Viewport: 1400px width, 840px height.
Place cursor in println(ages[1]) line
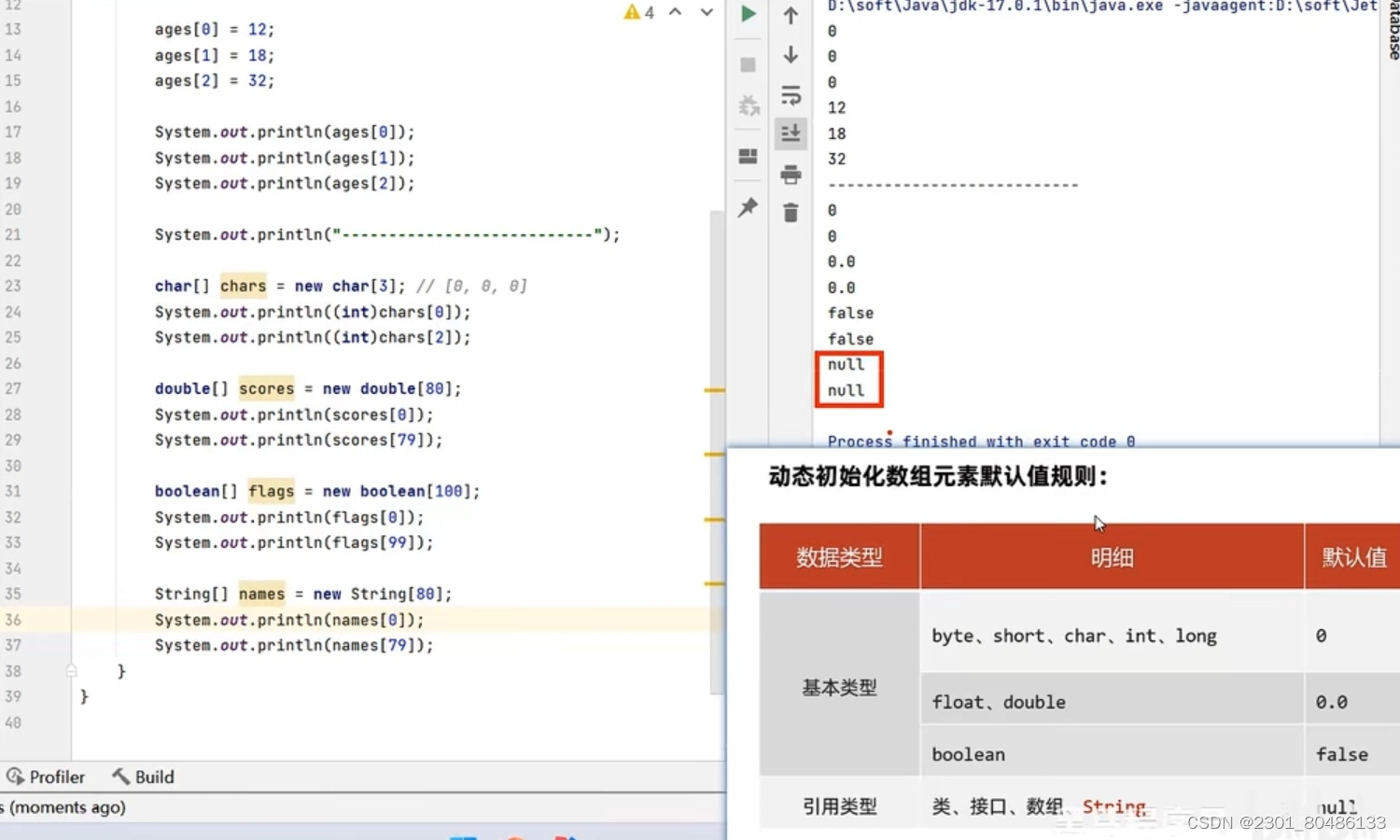coord(285,158)
